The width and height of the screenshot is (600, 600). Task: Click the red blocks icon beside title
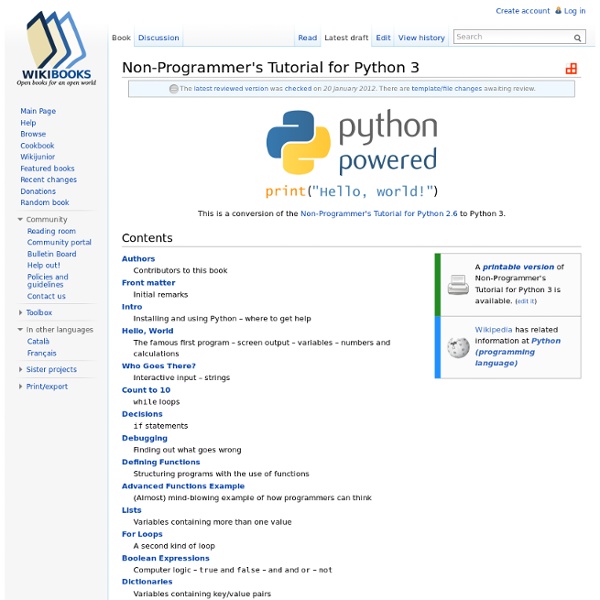click(x=571, y=68)
